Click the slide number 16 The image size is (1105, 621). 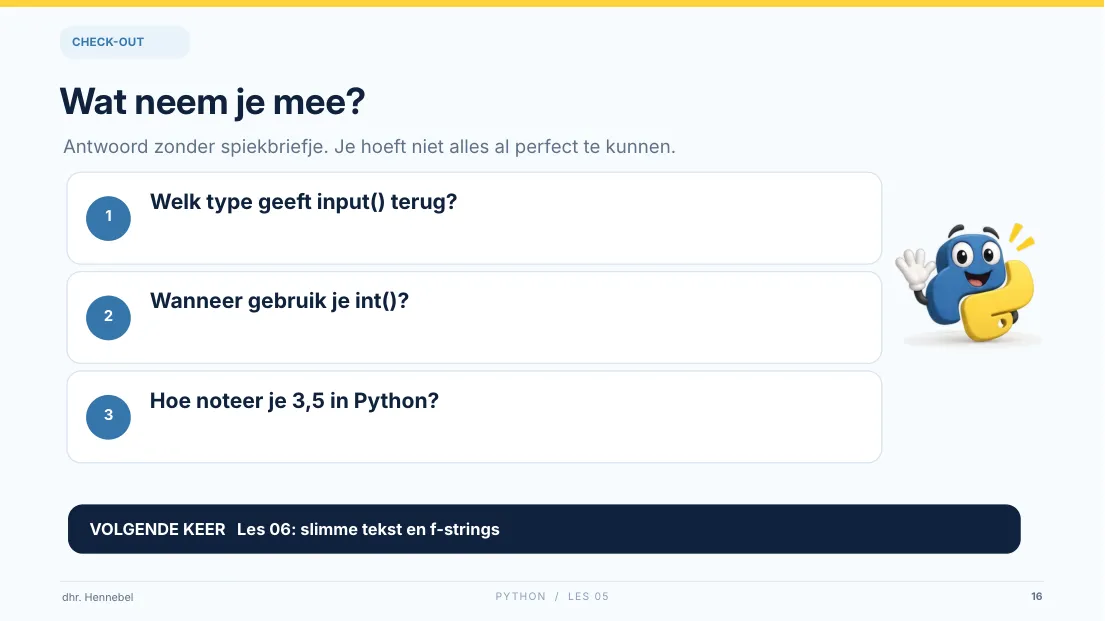(1037, 596)
